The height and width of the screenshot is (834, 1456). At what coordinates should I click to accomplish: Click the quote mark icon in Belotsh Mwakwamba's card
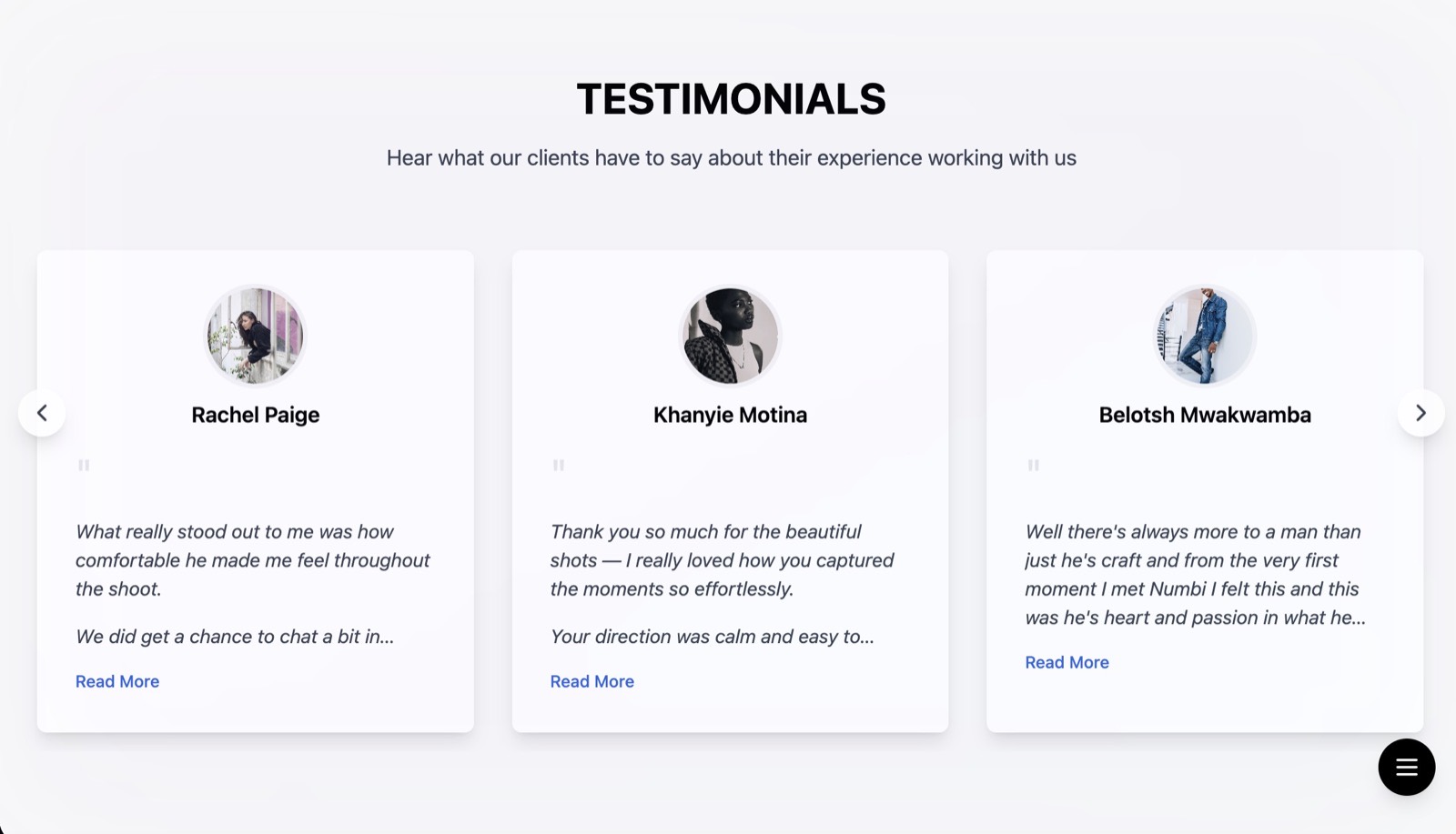tap(1034, 466)
